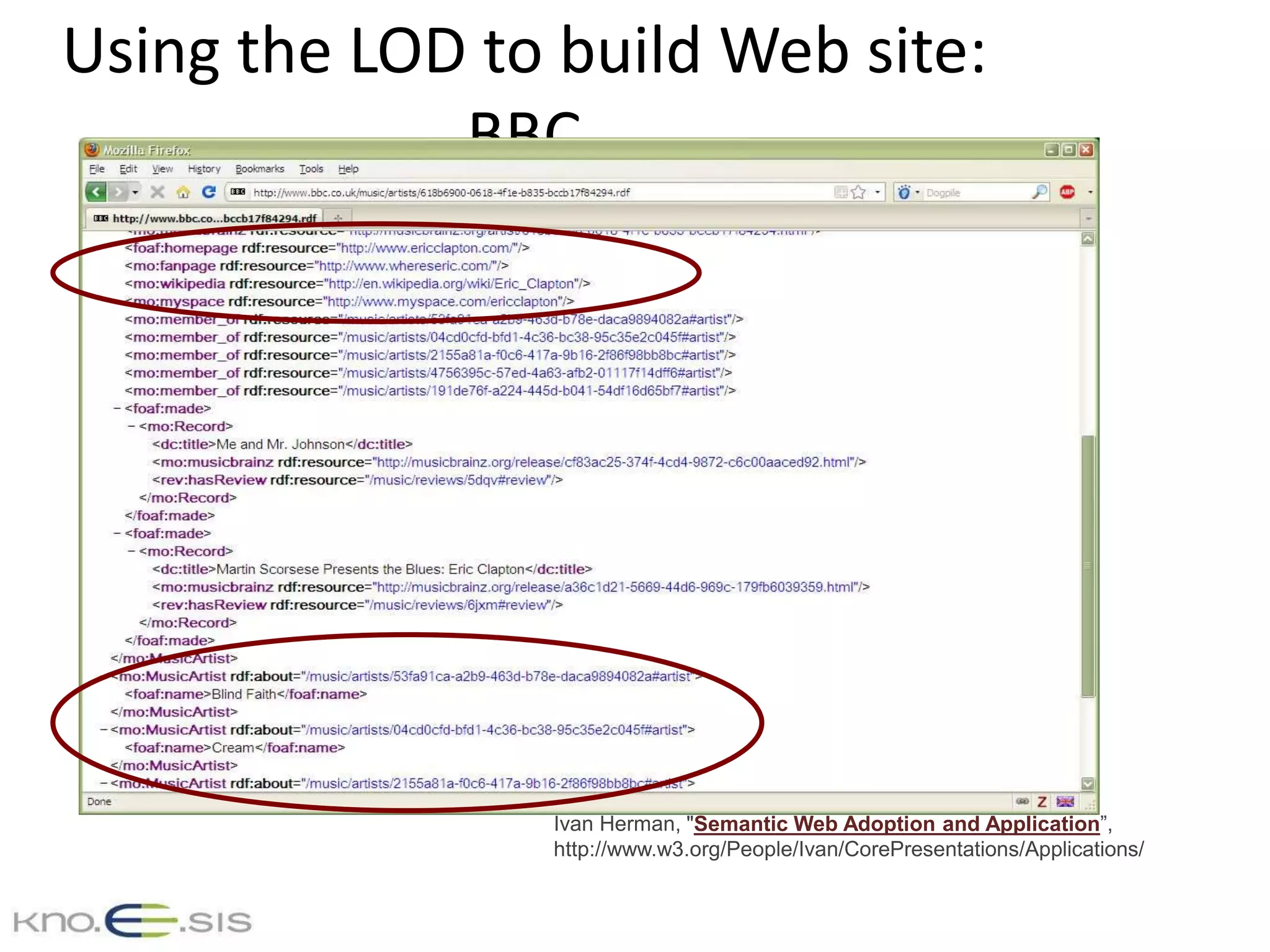
Task: Open the back/forward history dropdown arrow
Action: pos(135,193)
